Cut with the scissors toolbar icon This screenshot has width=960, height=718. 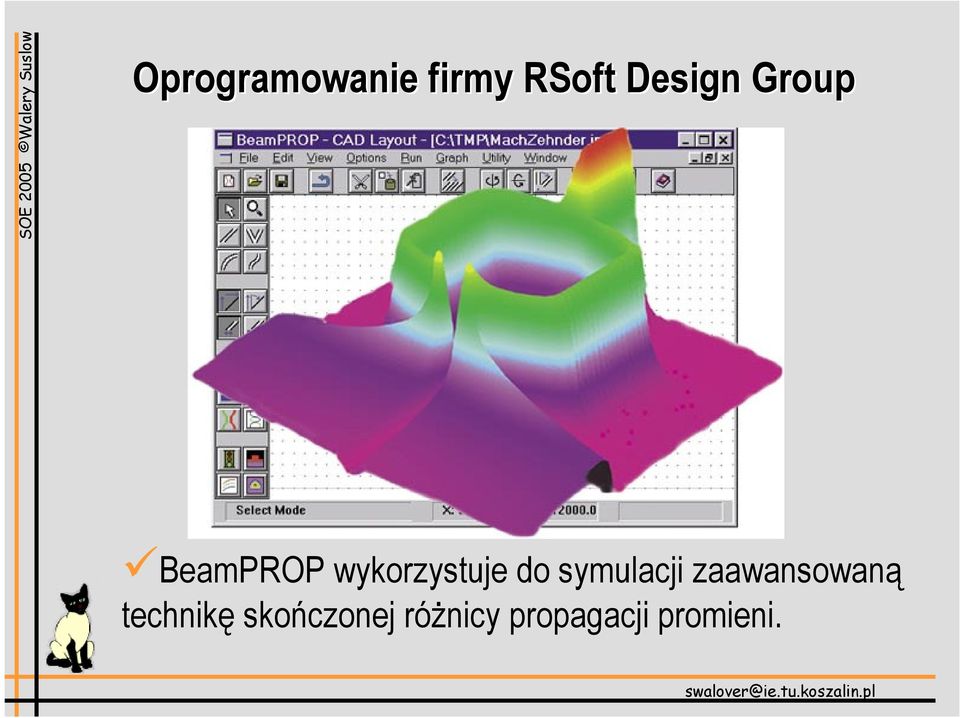point(360,181)
